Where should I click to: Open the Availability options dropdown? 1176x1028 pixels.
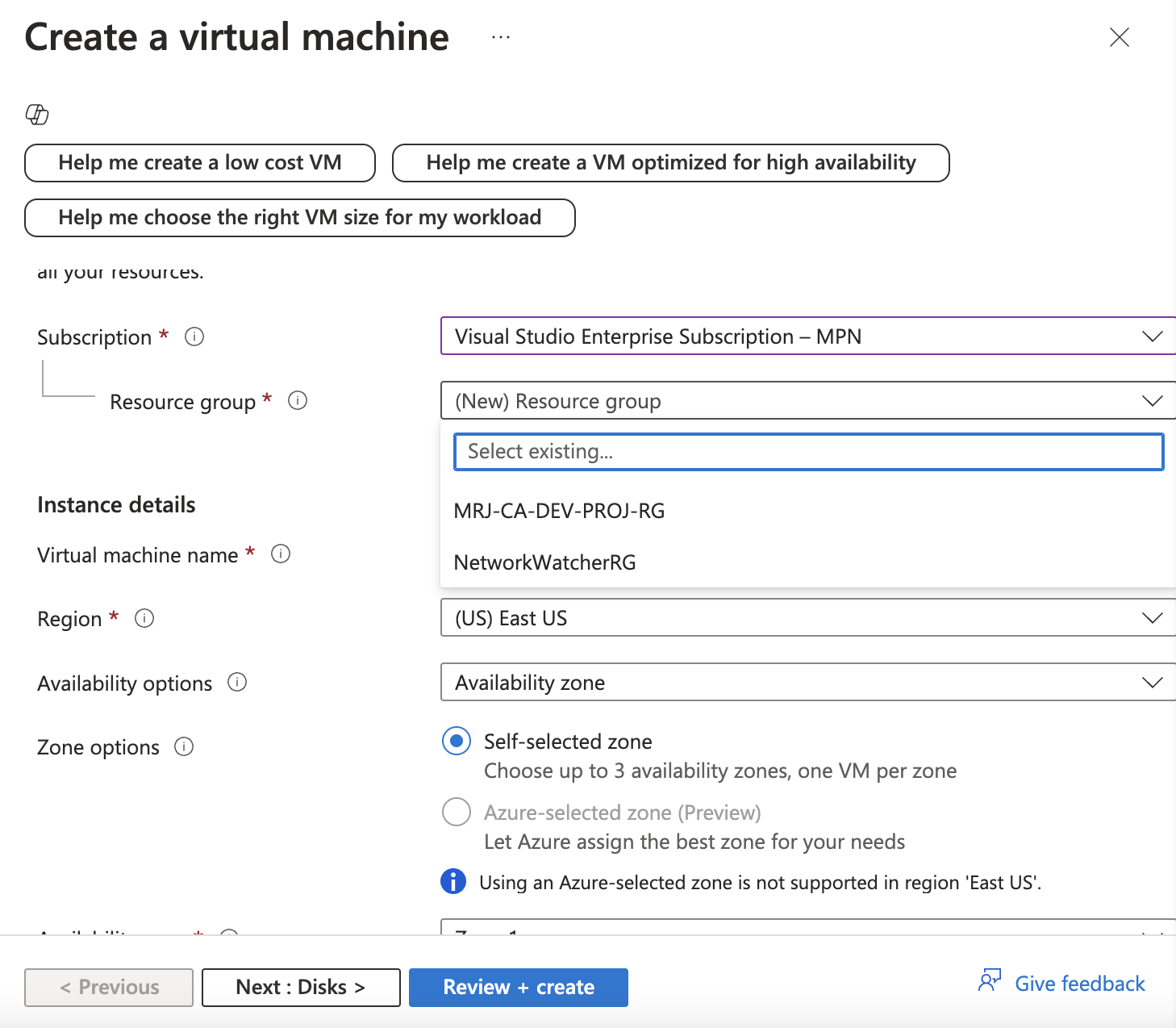pyautogui.click(x=808, y=682)
